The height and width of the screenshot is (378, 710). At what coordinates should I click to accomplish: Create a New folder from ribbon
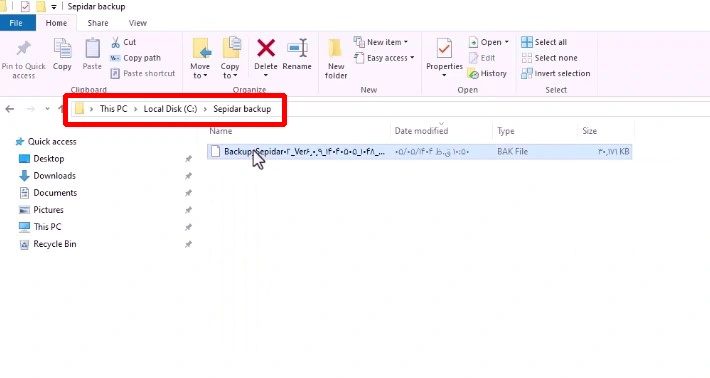click(336, 59)
